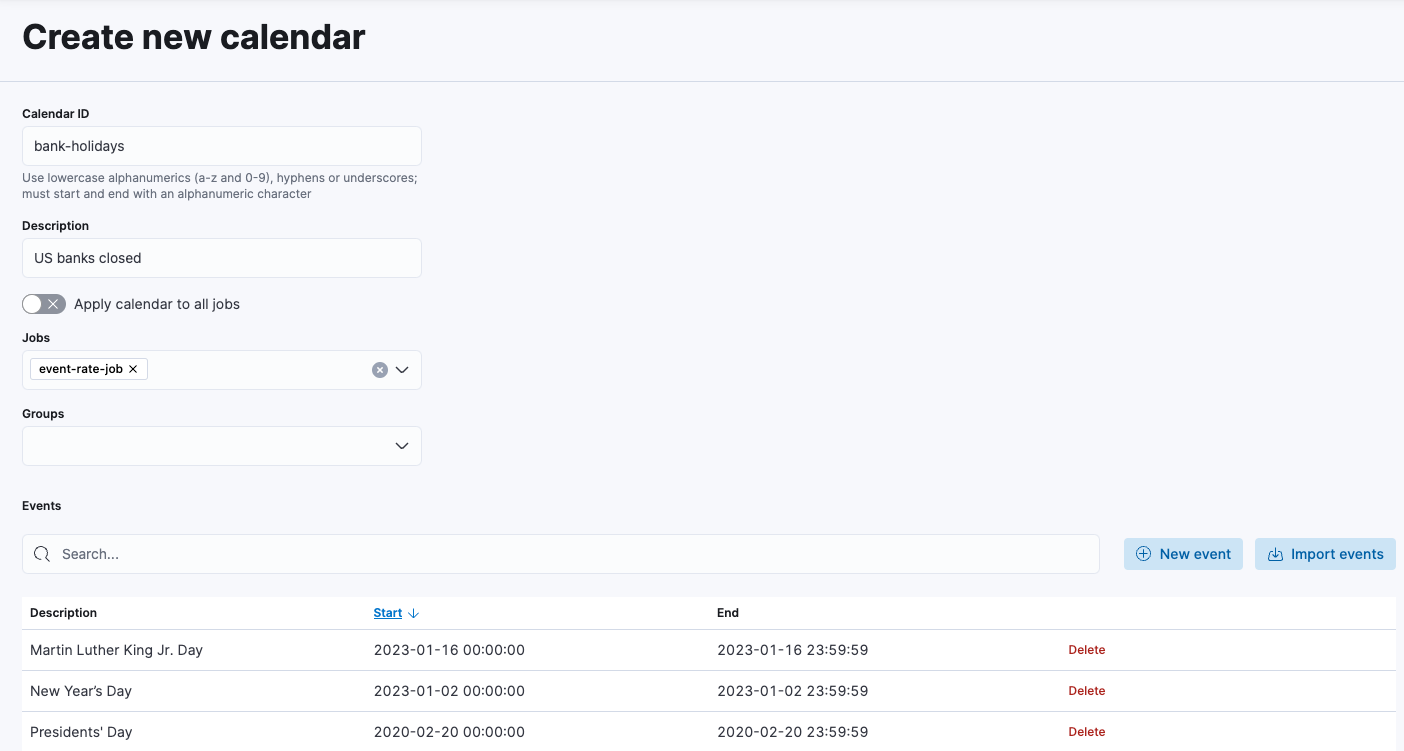Expand the Jobs dropdown chevron
This screenshot has width=1404, height=751.
402,370
